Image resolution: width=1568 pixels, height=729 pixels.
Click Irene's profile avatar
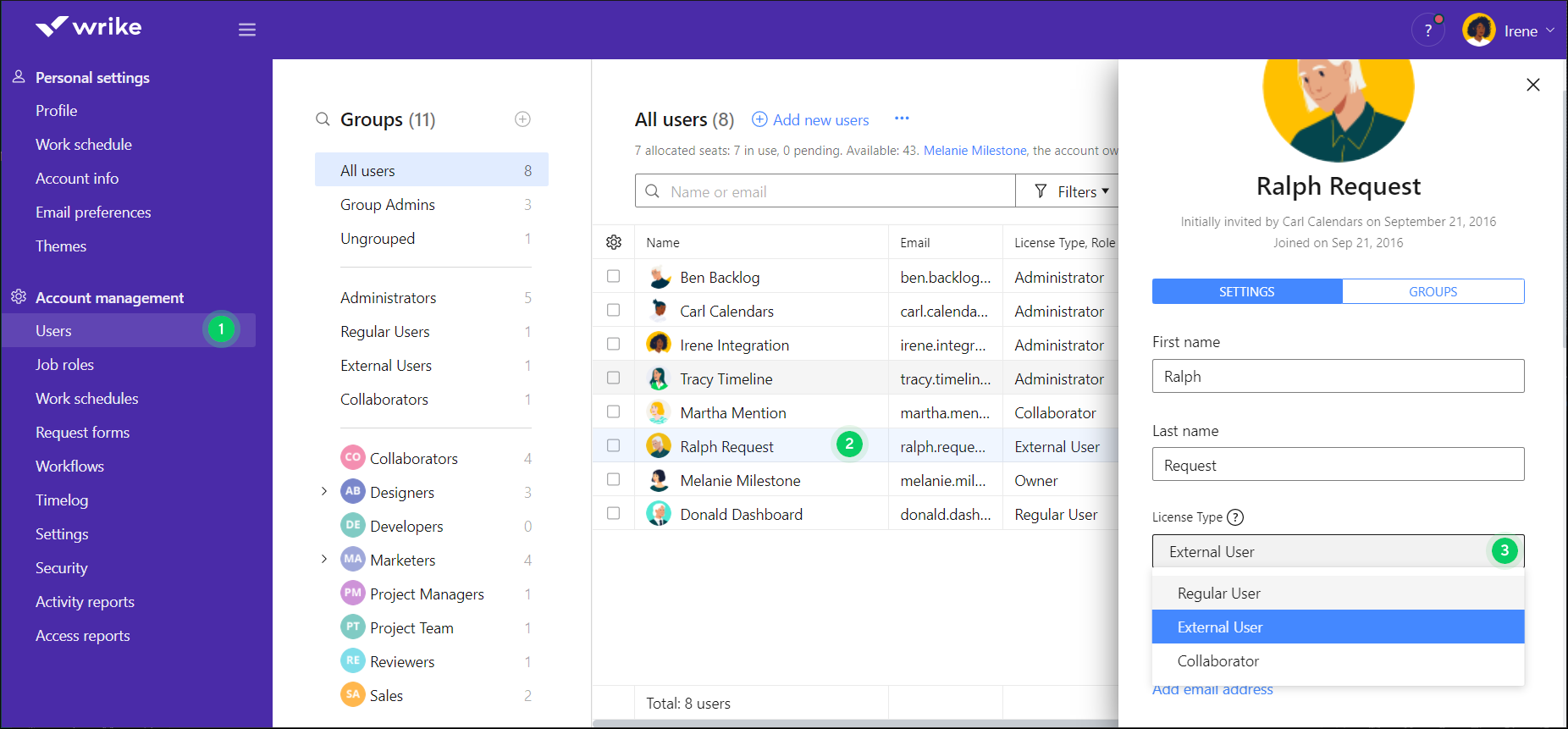point(1478,30)
